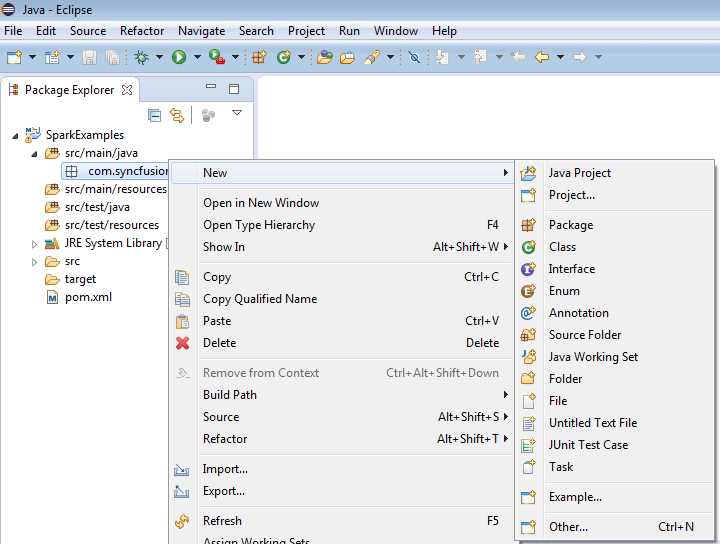720x544 pixels.
Task: Create a new Java Working Set
Action: [615, 357]
